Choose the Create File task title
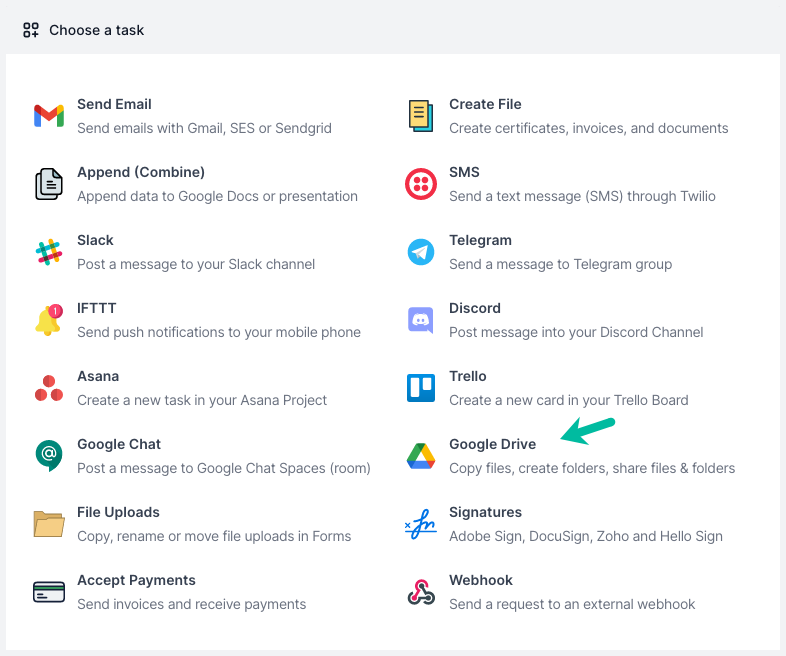Viewport: 786px width, 656px height. point(485,104)
